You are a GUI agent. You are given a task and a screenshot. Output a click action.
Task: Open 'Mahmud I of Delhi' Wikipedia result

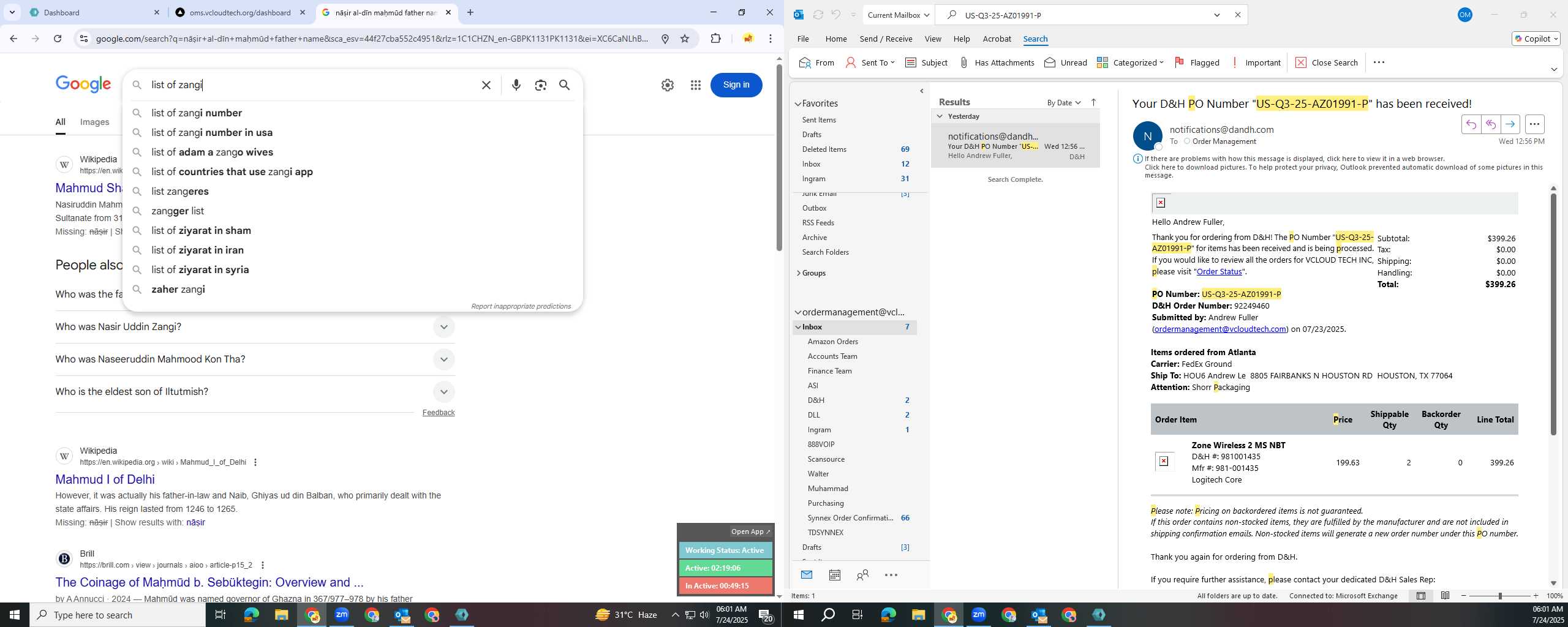105,479
